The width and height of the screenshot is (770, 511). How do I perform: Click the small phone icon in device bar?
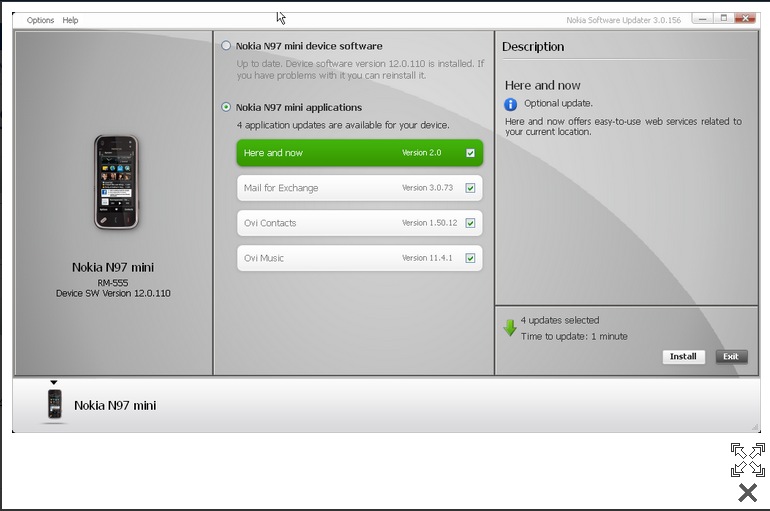coord(55,404)
